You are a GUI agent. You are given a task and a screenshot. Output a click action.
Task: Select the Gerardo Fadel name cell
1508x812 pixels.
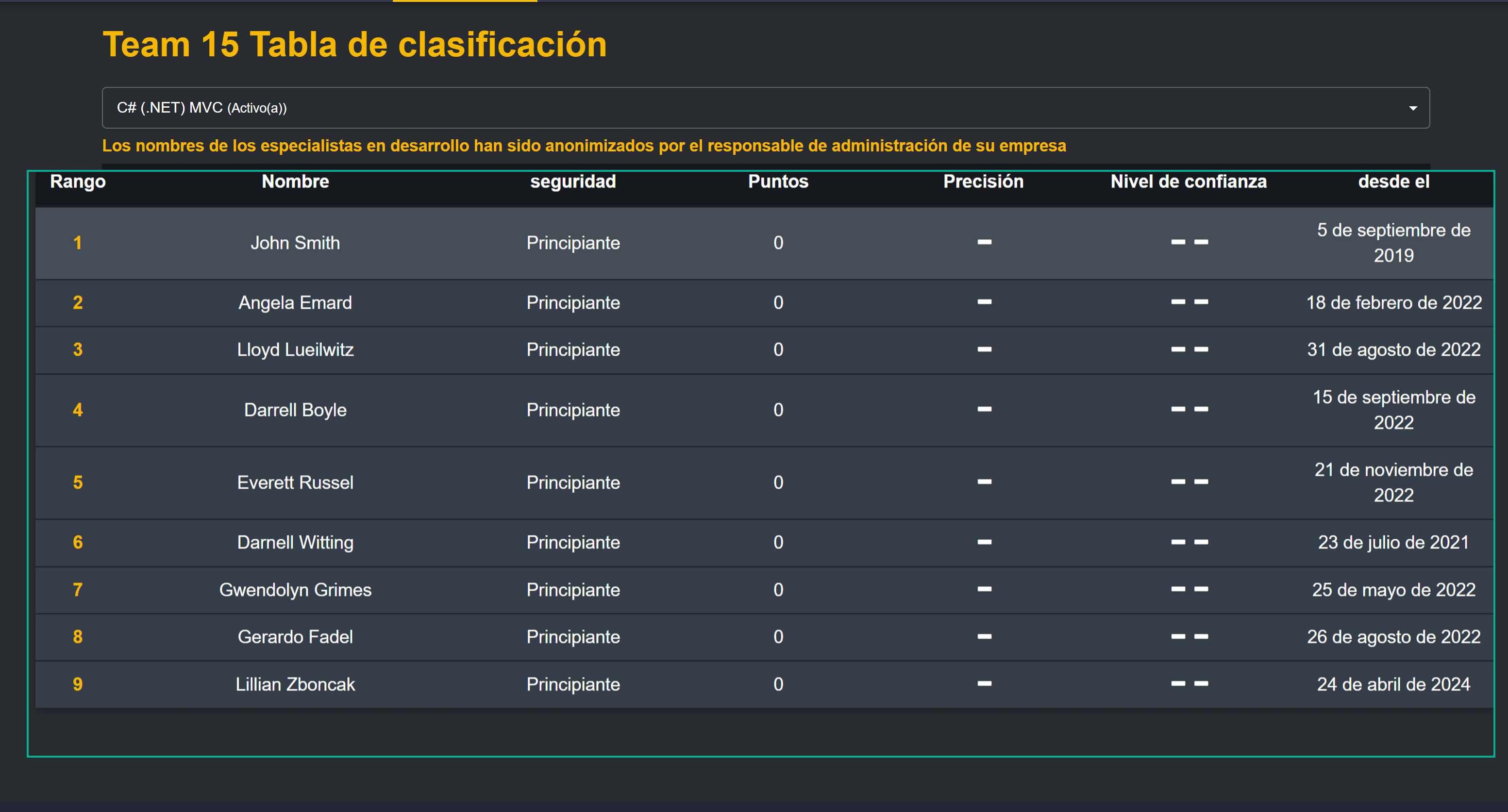295,636
